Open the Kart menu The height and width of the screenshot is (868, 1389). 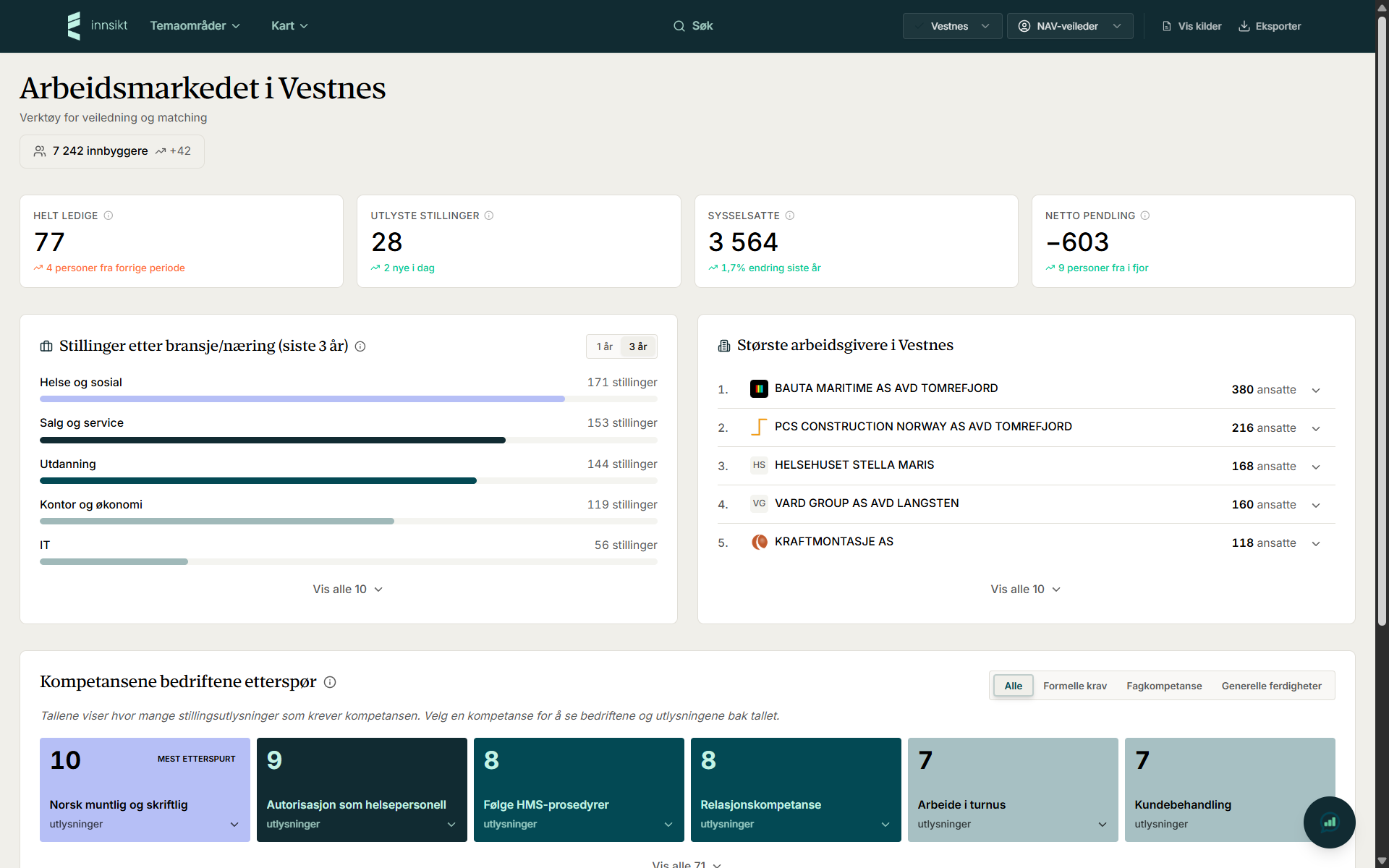[x=289, y=26]
